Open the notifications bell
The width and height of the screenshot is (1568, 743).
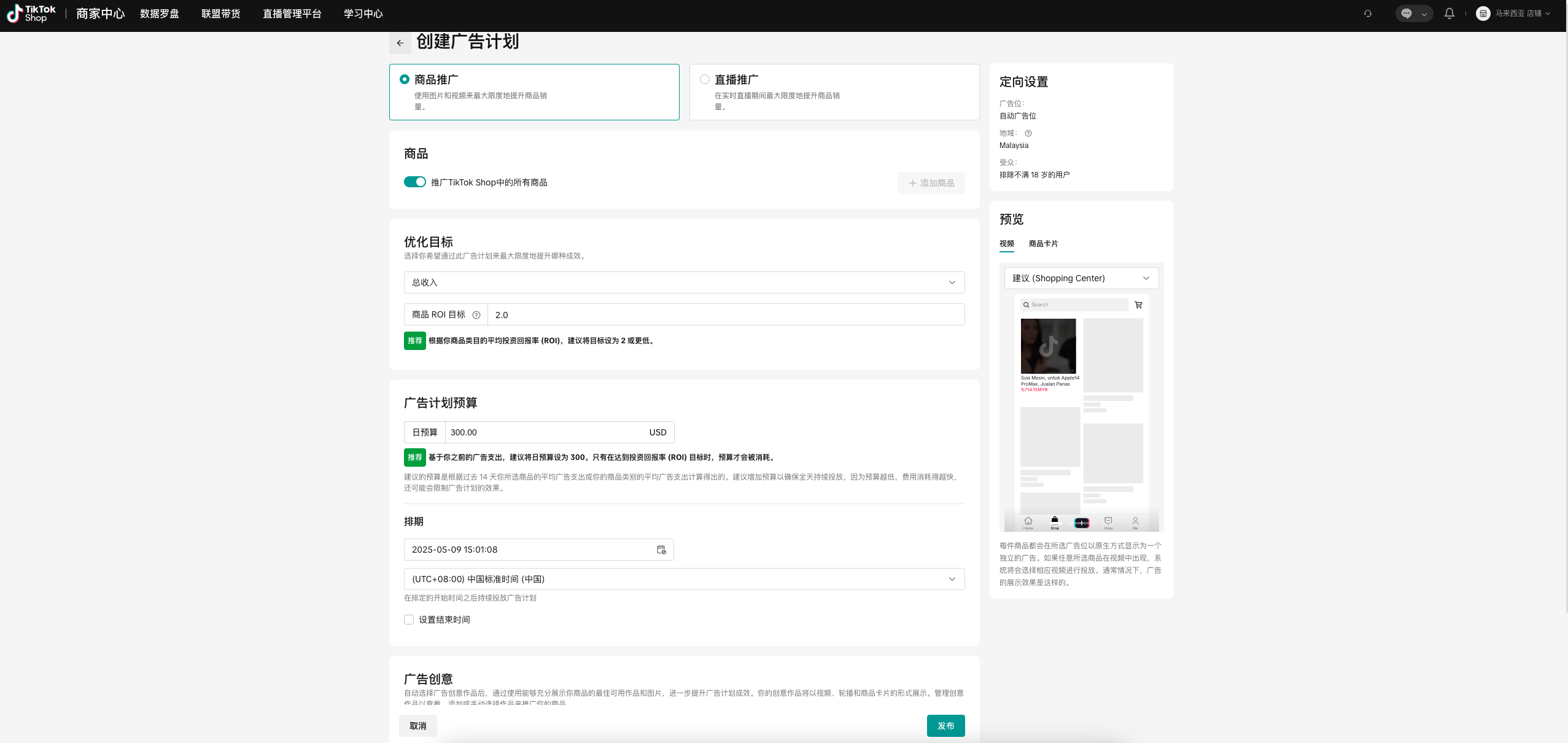click(x=1449, y=14)
